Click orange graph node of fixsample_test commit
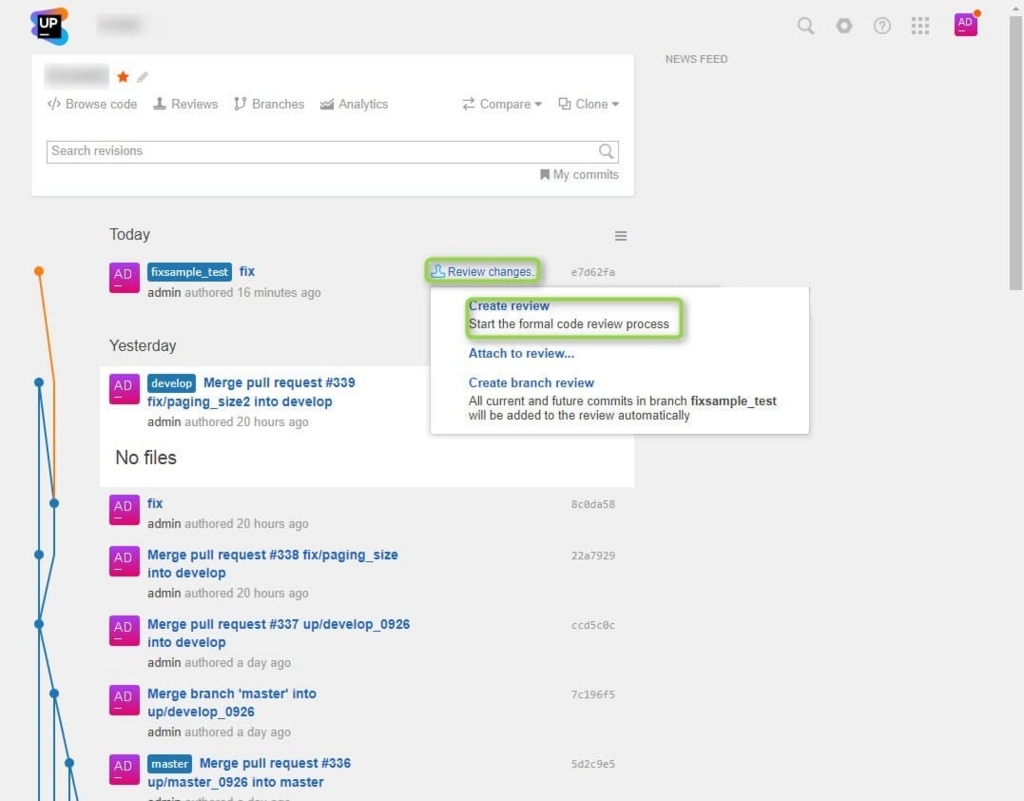This screenshot has width=1024, height=801. (39, 271)
